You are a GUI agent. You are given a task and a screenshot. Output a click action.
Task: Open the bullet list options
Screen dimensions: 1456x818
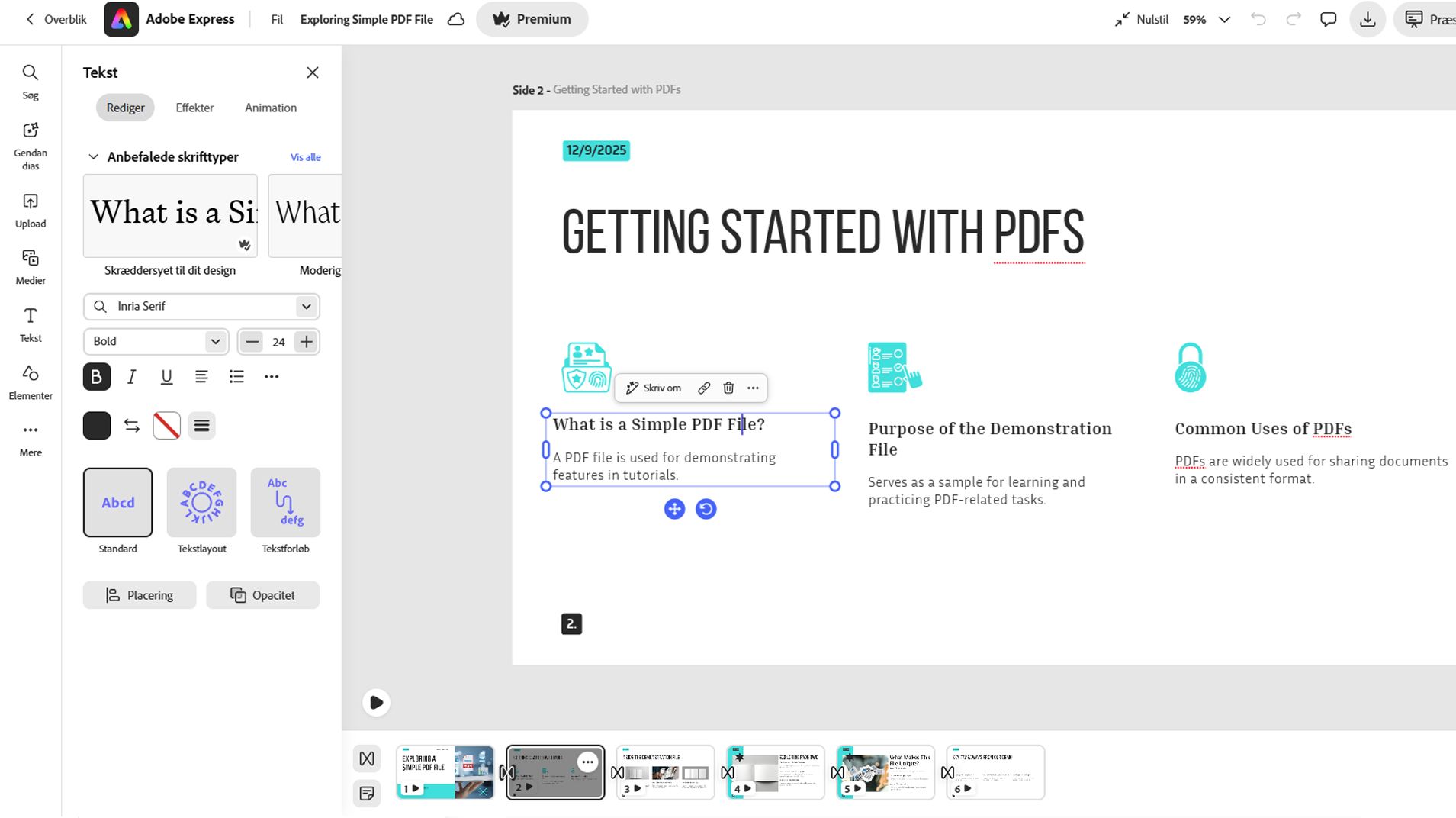236,376
